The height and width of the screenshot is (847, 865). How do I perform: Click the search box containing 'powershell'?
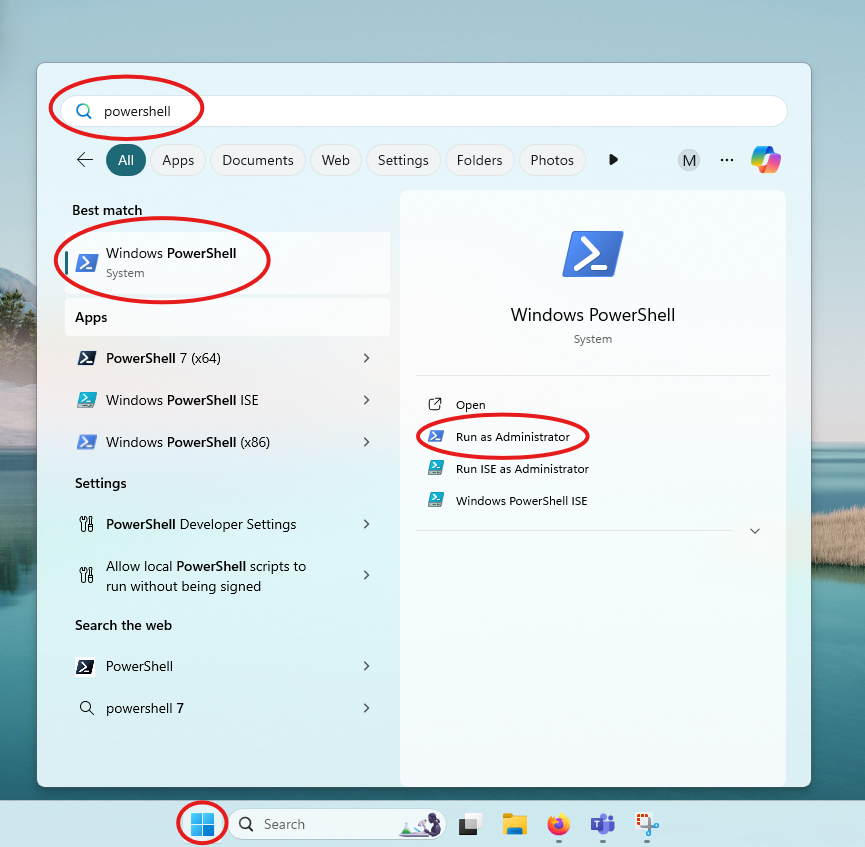424,111
